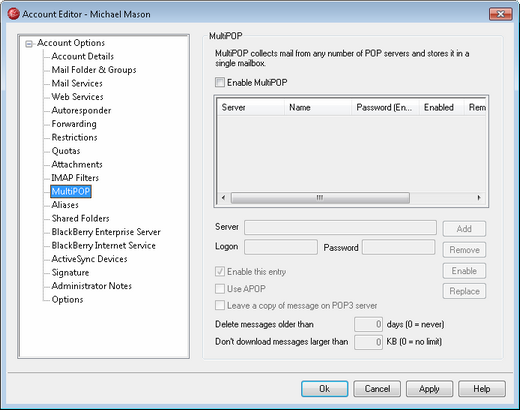Viewport: 520px width, 410px height.
Task: Open the Account Details page
Action: pyautogui.click(x=83, y=56)
